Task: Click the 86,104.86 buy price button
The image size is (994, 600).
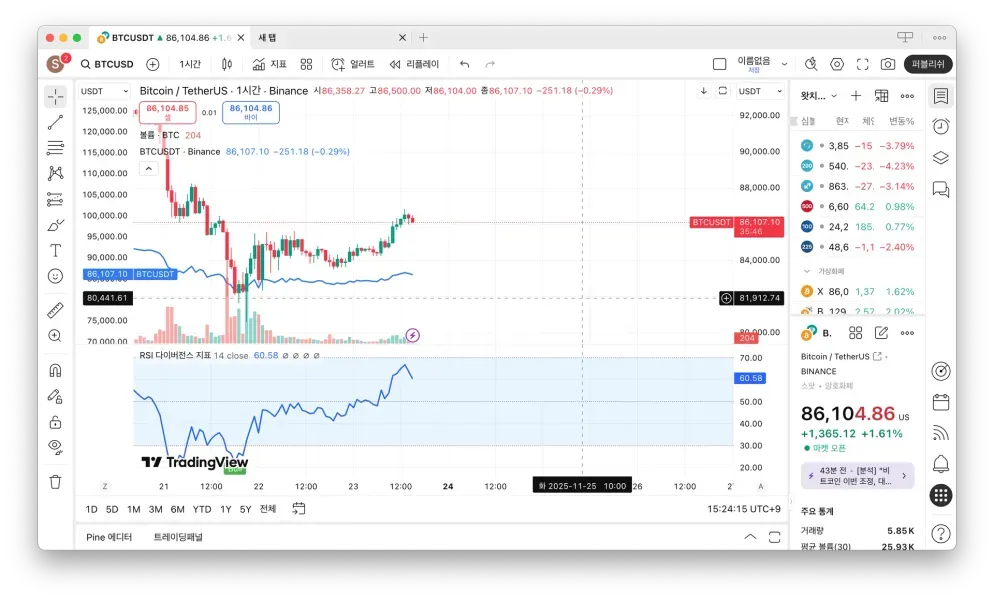Action: coord(251,112)
